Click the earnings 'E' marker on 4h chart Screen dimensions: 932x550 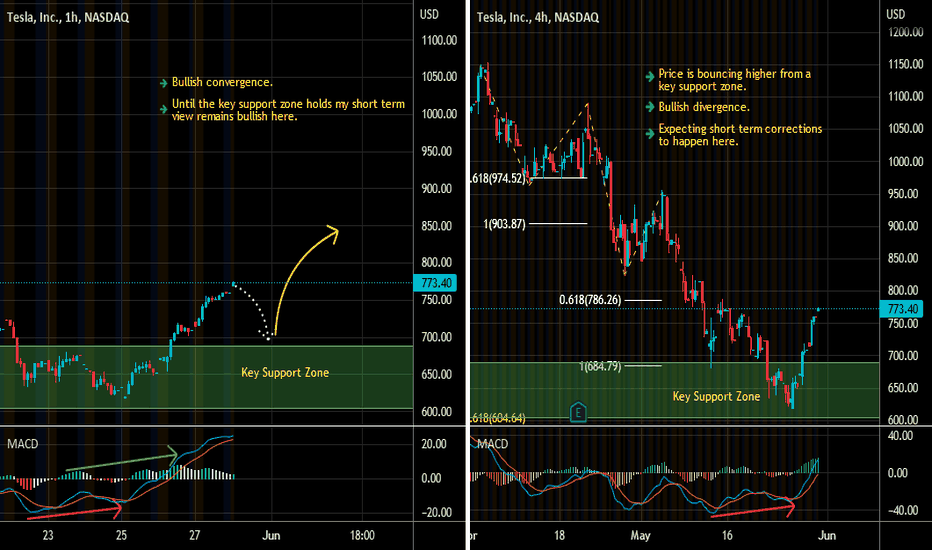tap(578, 411)
